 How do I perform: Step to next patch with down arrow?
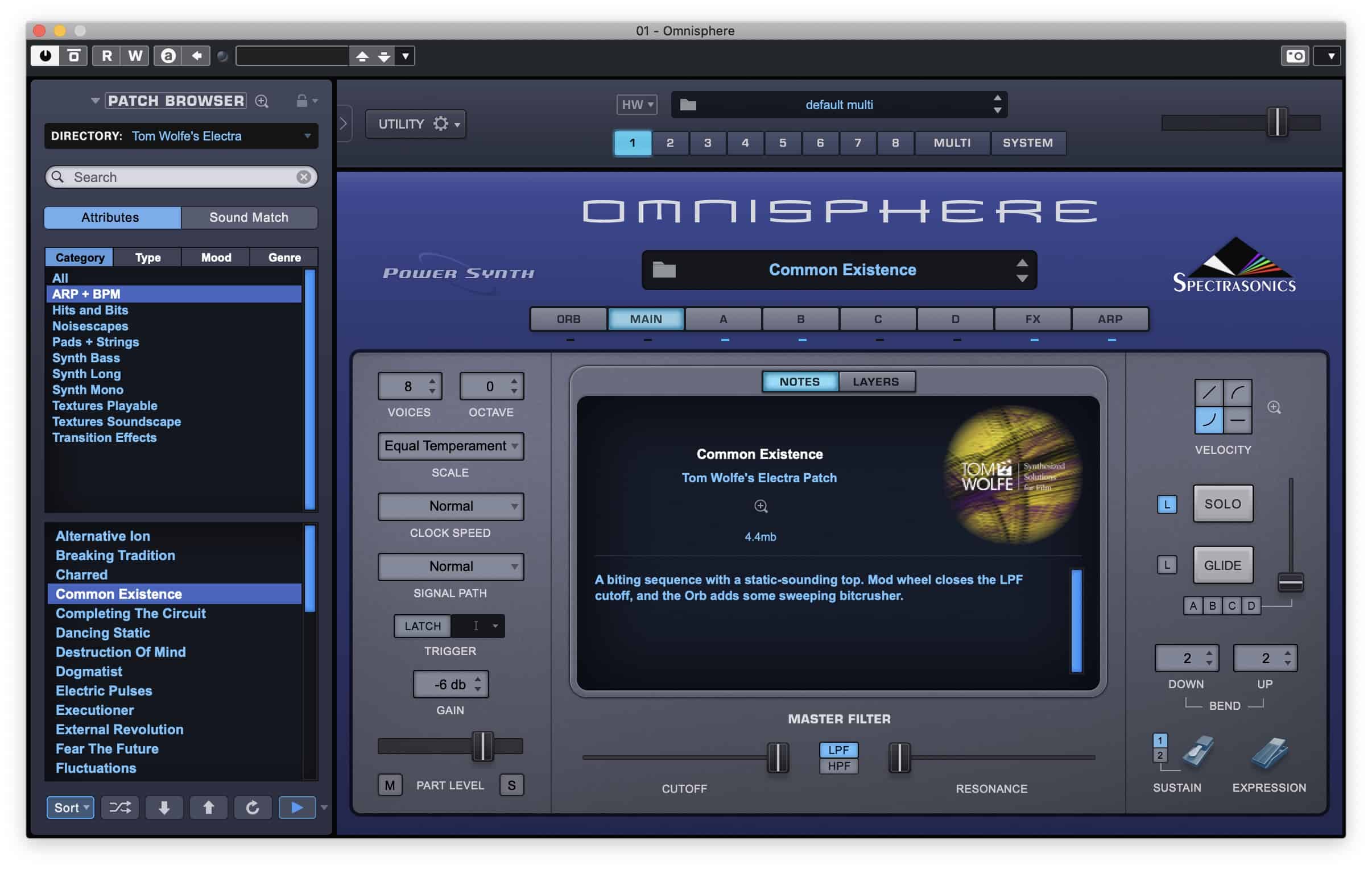tap(164, 808)
